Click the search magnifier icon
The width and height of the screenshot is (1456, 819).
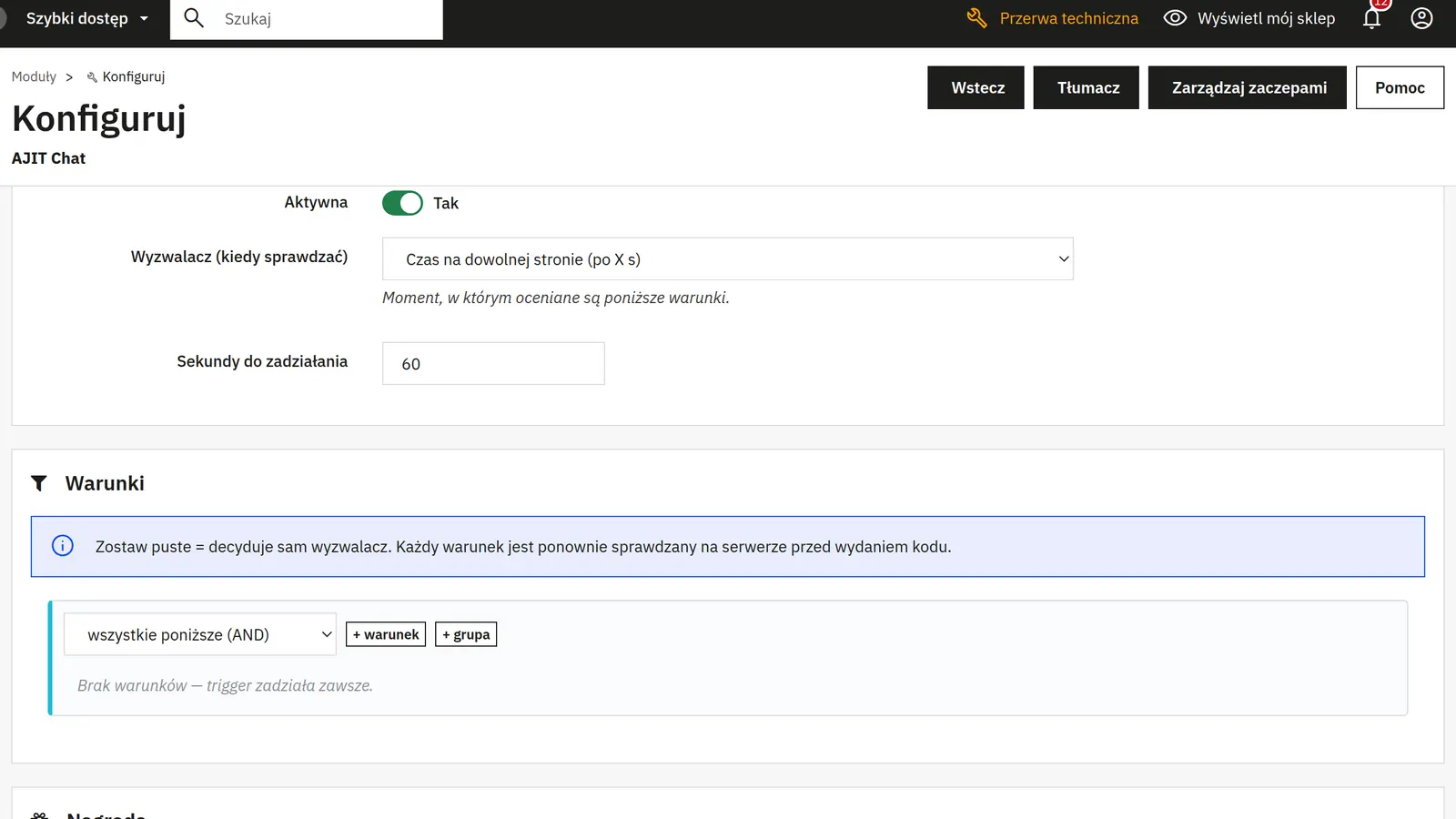194,18
